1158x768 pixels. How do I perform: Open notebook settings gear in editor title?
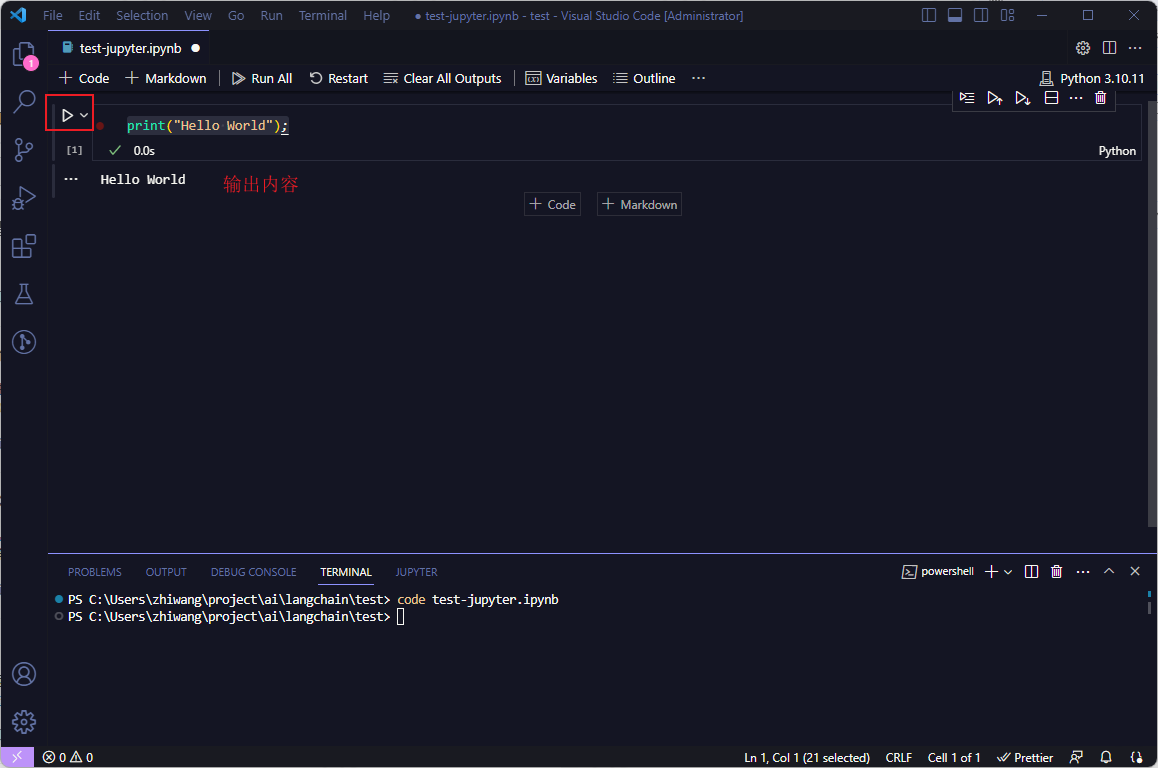(x=1083, y=48)
